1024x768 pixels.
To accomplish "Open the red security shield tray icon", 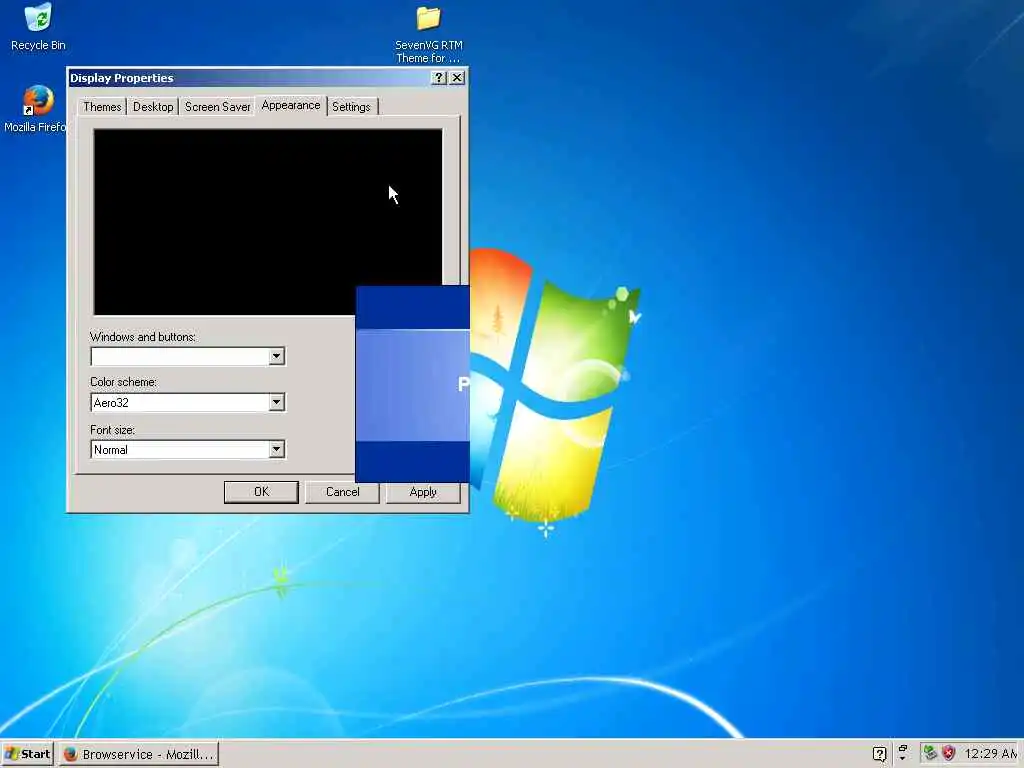I will (x=949, y=754).
